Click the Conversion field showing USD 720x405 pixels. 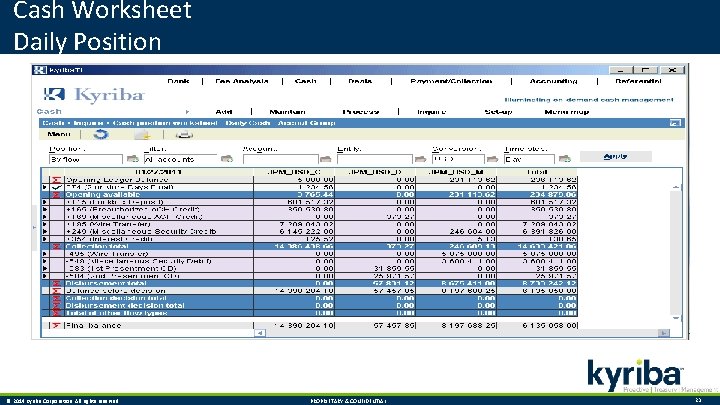tap(458, 159)
